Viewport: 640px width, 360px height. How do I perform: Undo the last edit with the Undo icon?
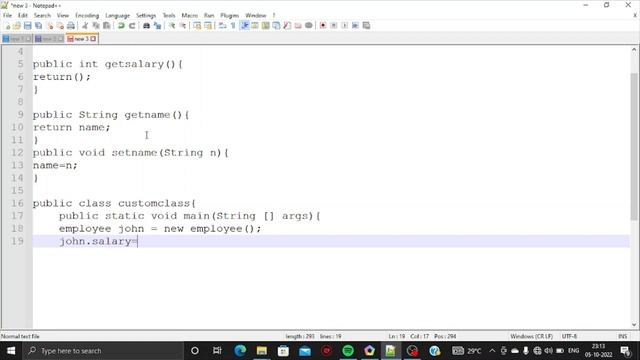121,26
